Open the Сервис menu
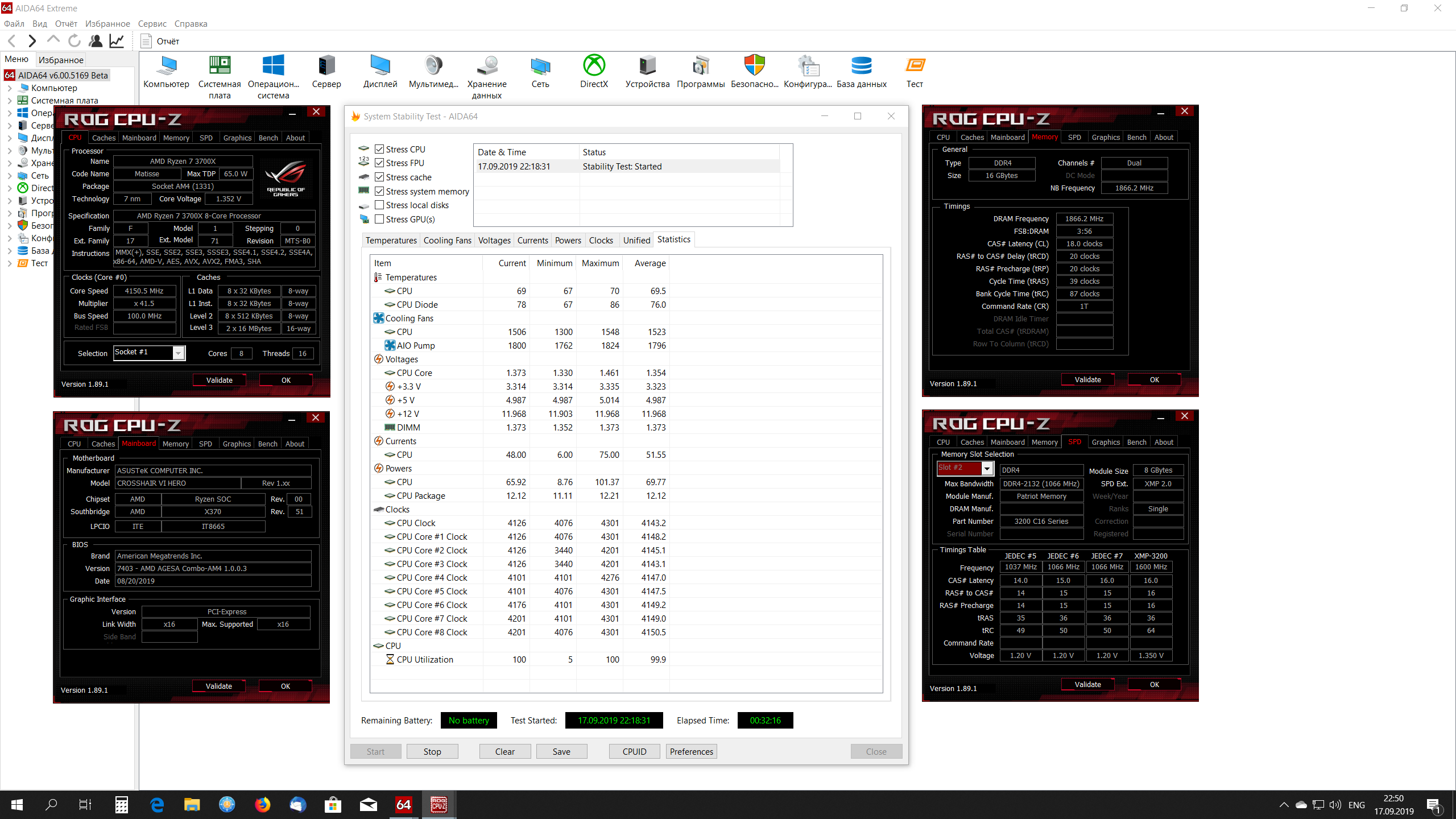 152,24
